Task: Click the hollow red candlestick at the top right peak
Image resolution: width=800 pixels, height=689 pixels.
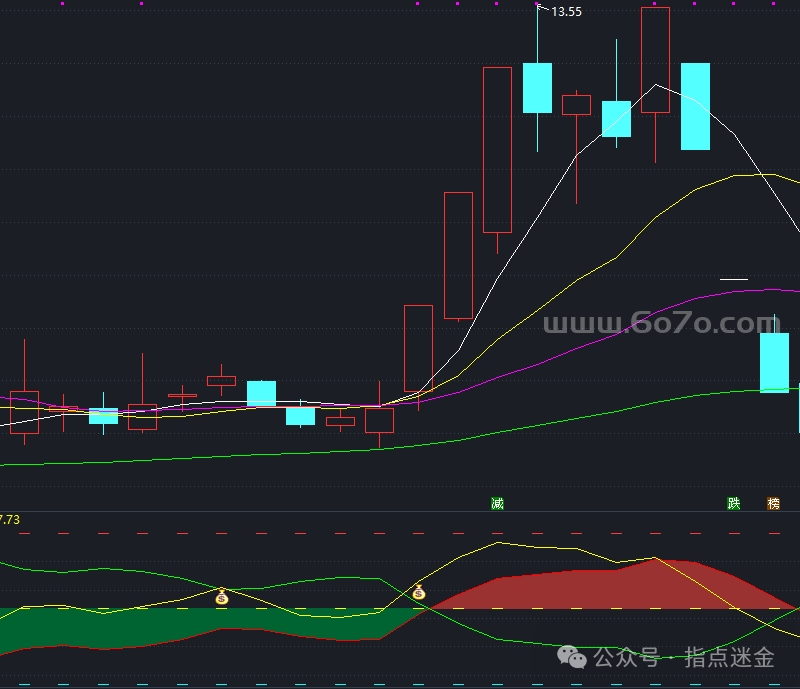Action: (655, 60)
